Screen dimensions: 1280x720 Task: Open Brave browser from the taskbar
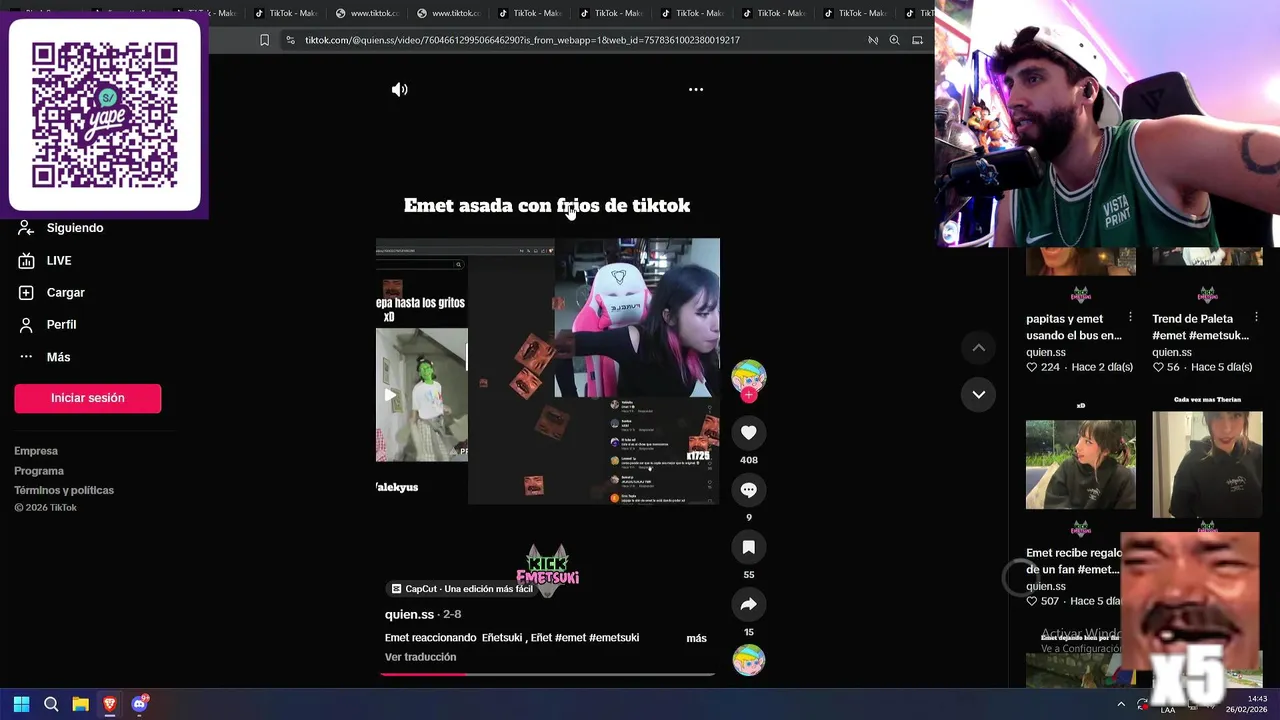tap(110, 704)
